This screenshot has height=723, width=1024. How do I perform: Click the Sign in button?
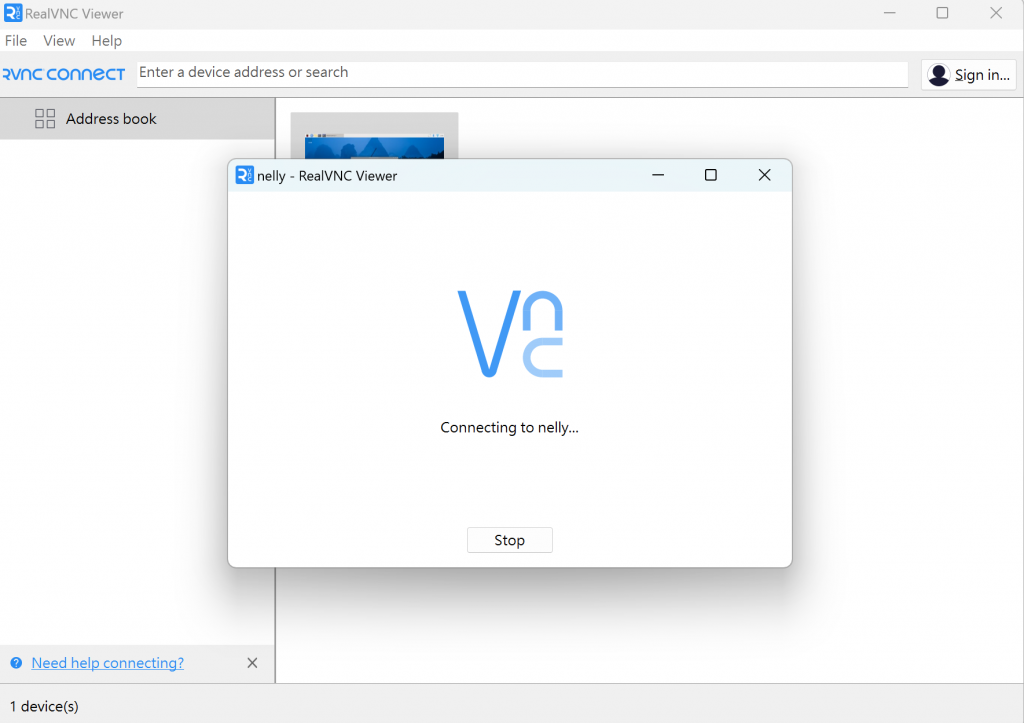coord(968,74)
